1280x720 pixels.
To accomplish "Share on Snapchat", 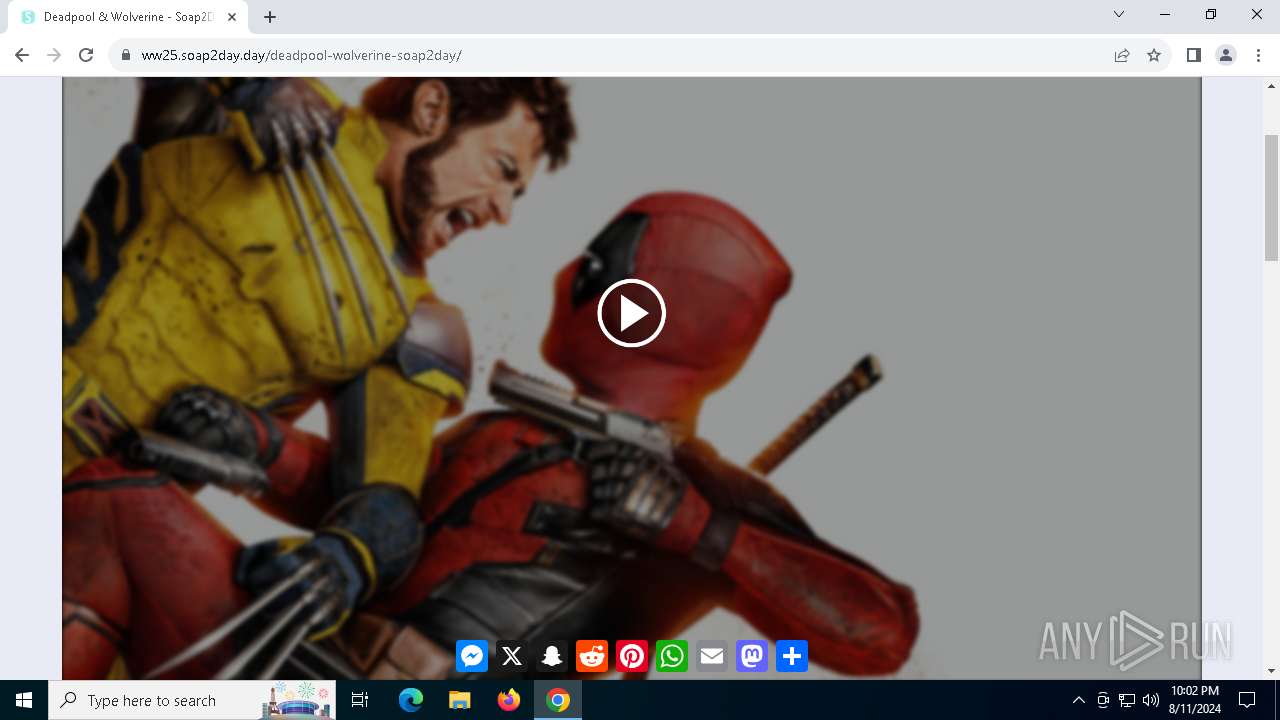I will 552,656.
